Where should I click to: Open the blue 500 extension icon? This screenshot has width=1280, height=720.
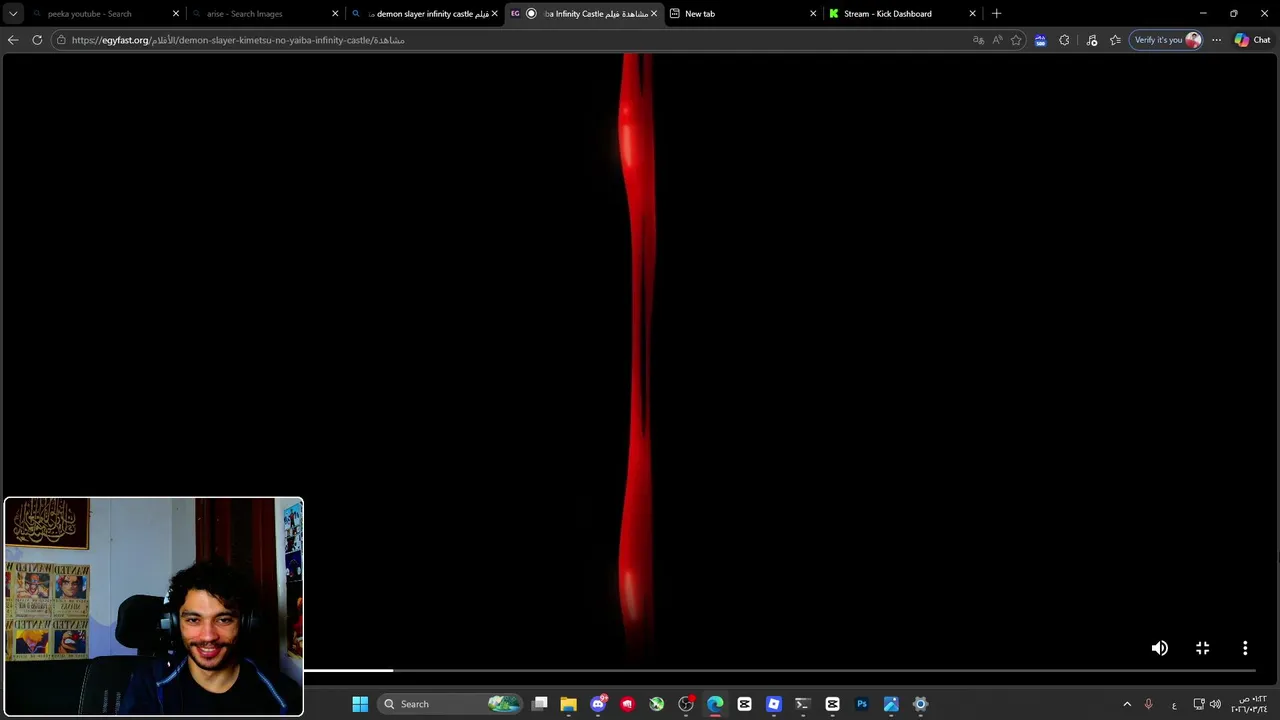click(1040, 40)
